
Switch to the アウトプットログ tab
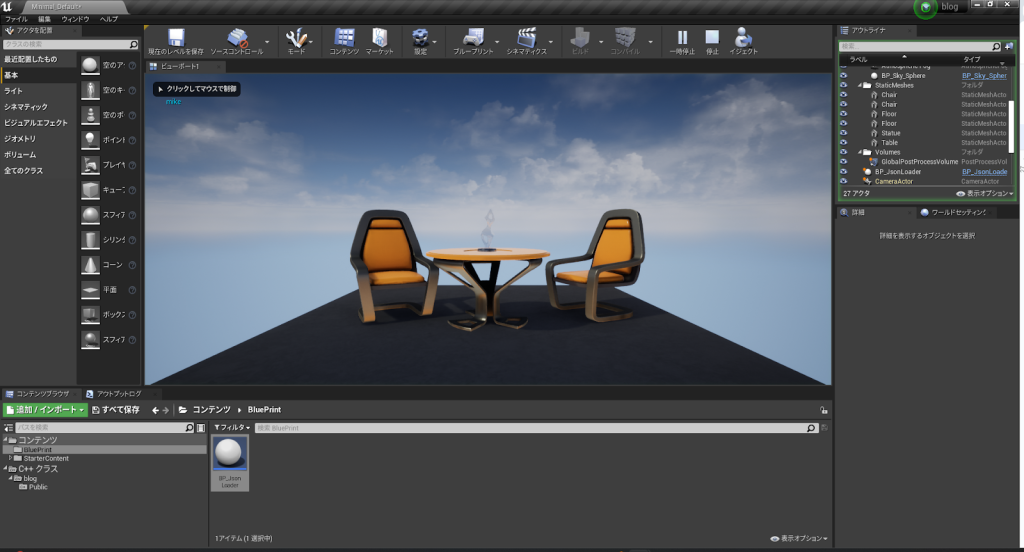117,394
